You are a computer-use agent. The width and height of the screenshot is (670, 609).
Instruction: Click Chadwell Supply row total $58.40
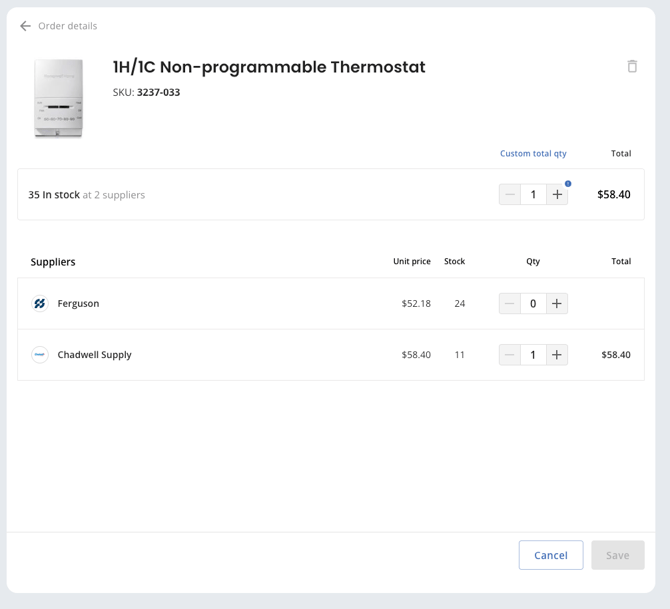coord(616,355)
